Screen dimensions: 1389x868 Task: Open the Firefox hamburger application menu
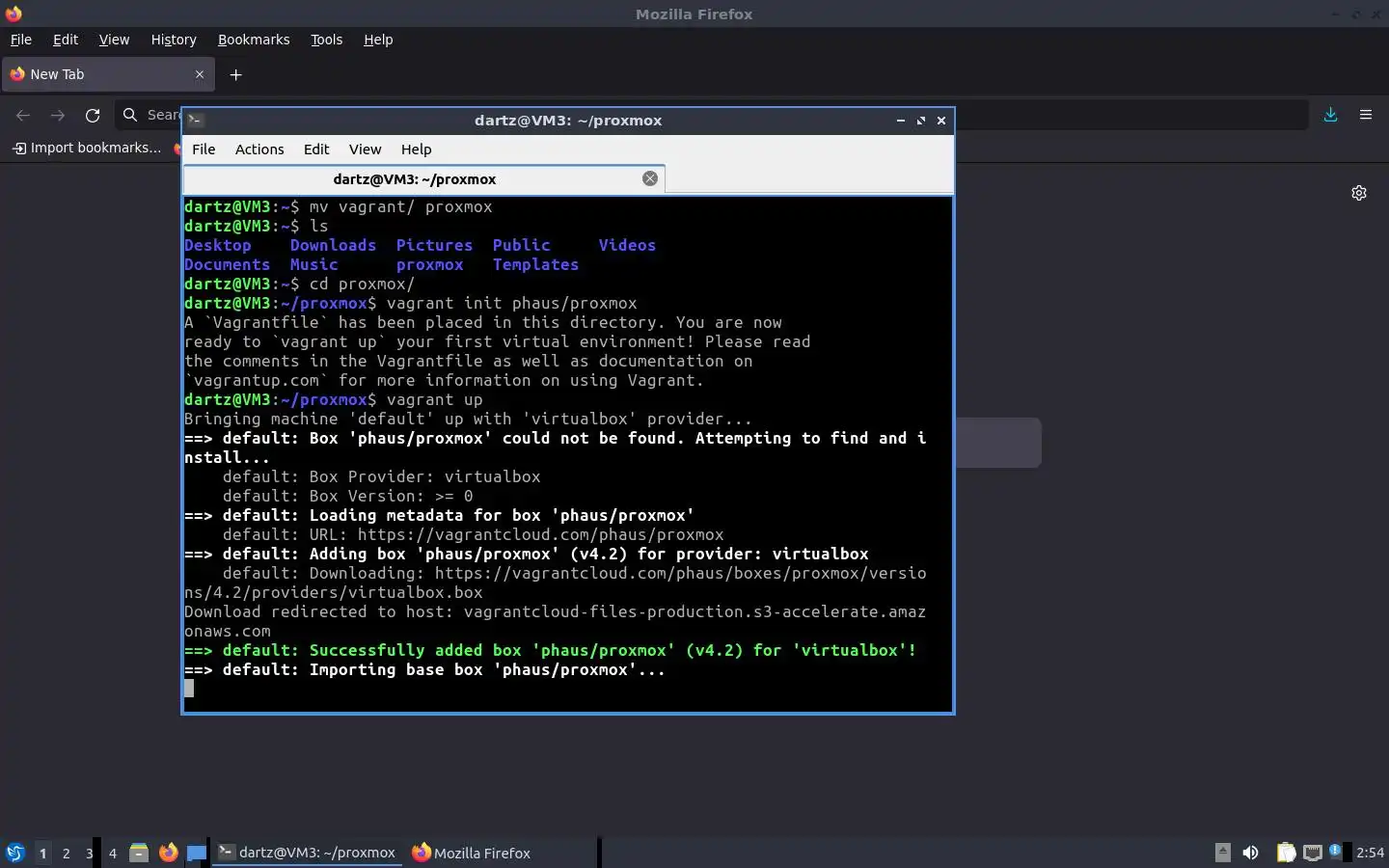point(1366,115)
